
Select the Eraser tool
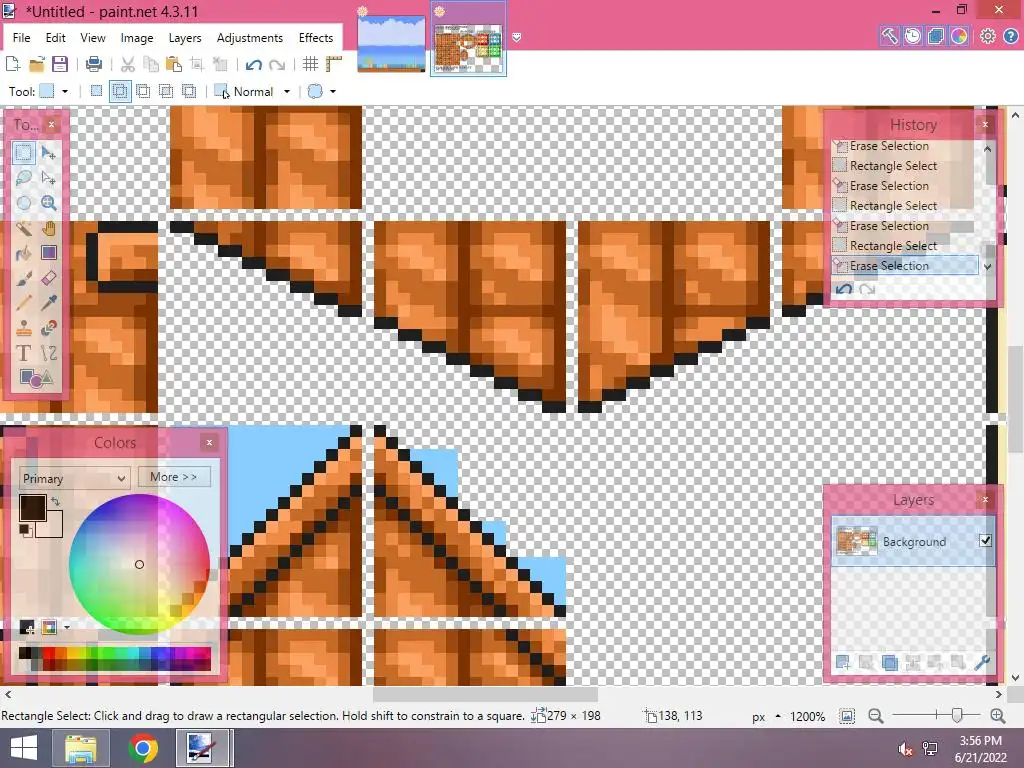tap(48, 278)
